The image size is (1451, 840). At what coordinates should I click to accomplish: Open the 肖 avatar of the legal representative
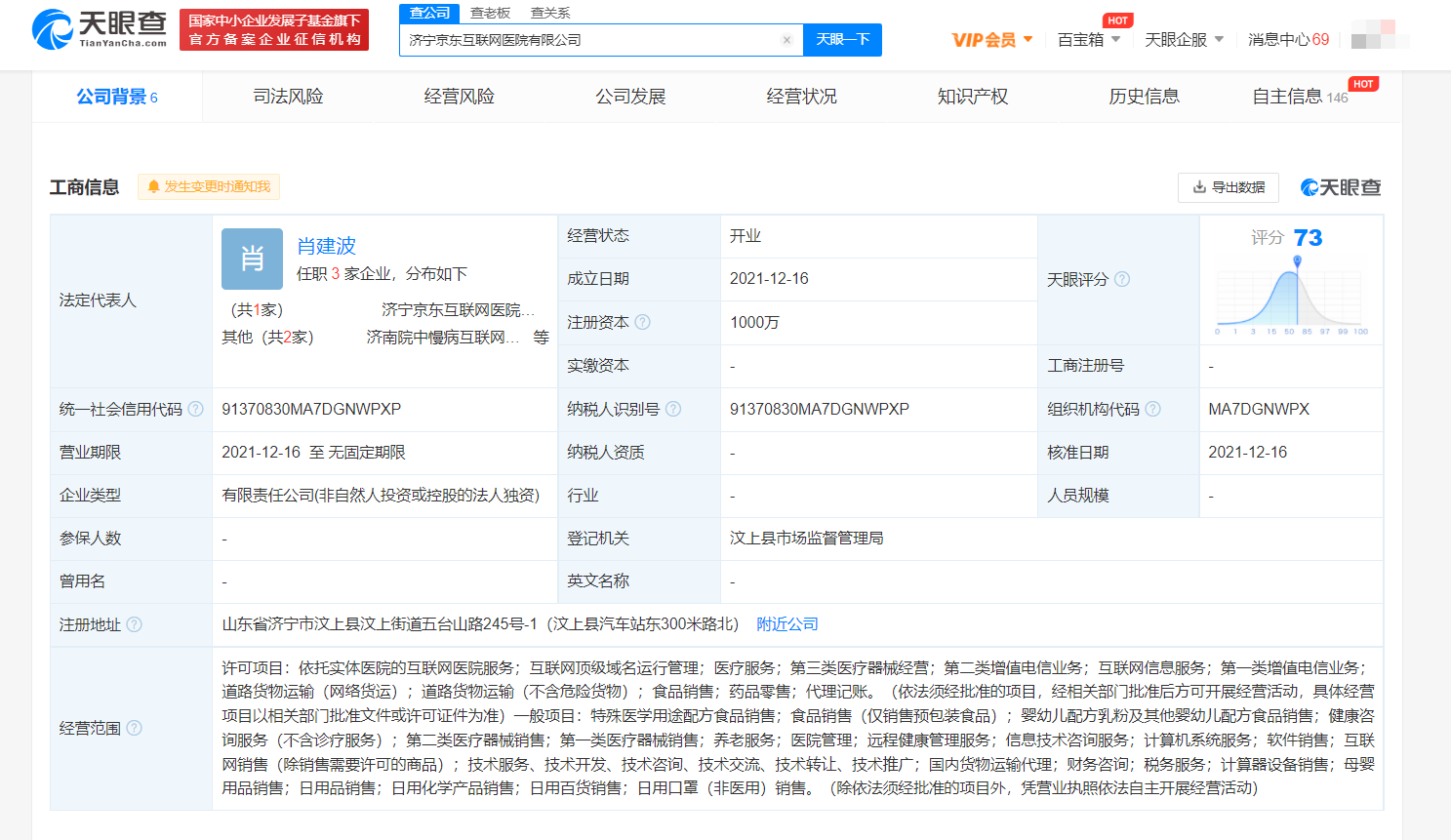tap(252, 259)
